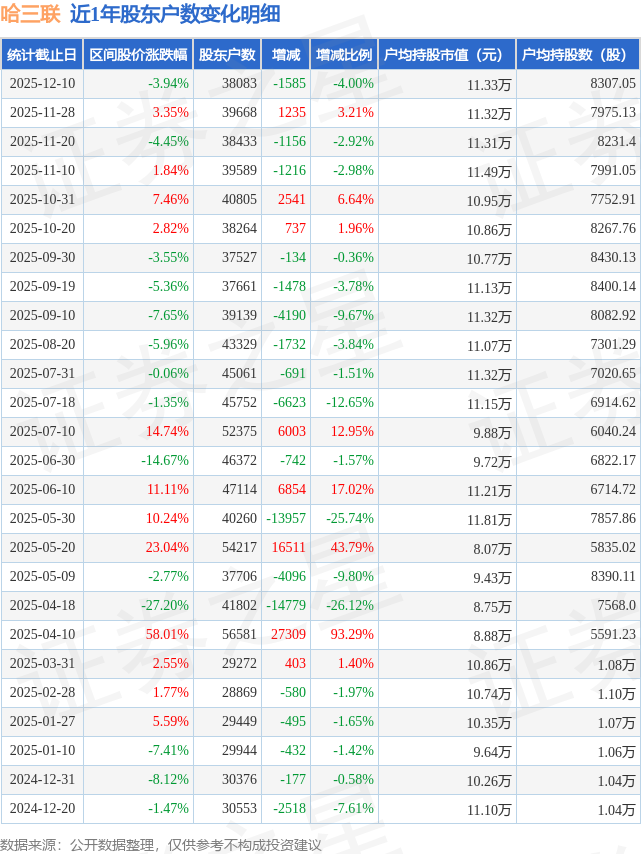Click the -14779 change value

coord(284,606)
